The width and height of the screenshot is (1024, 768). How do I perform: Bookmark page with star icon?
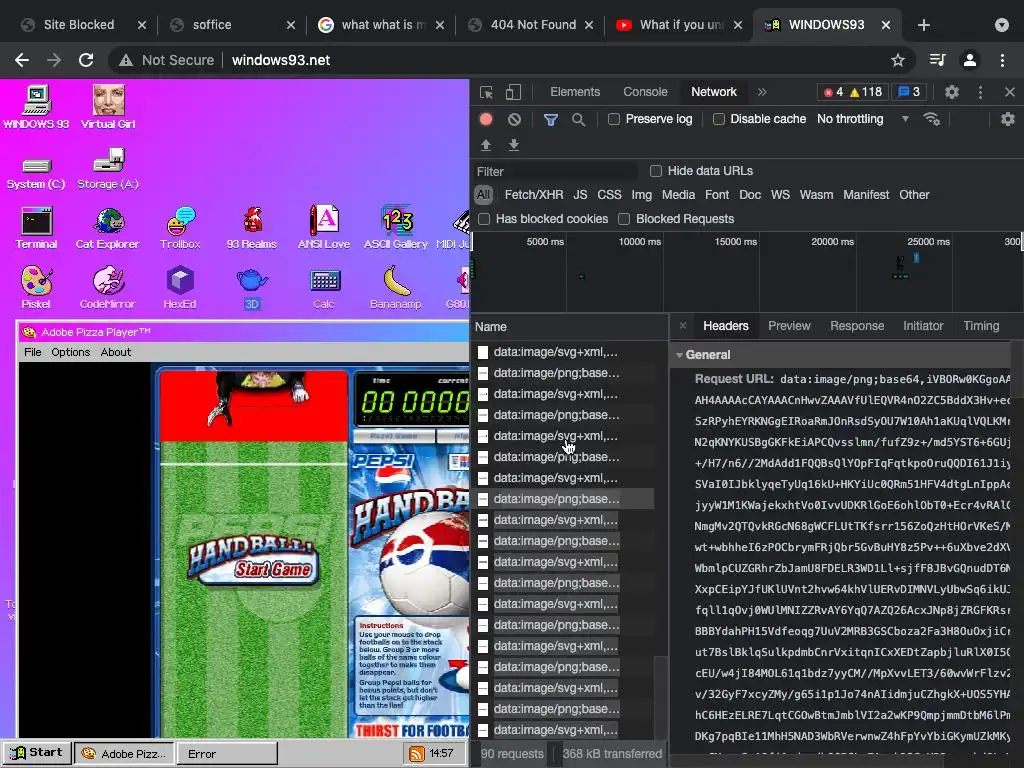click(898, 60)
